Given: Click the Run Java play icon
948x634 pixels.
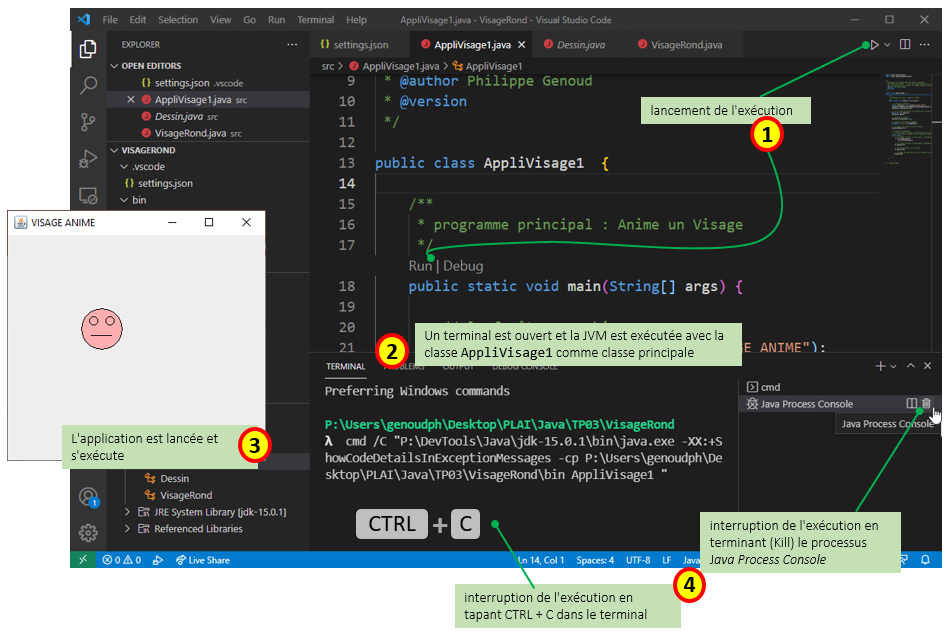Looking at the screenshot, I should [874, 45].
